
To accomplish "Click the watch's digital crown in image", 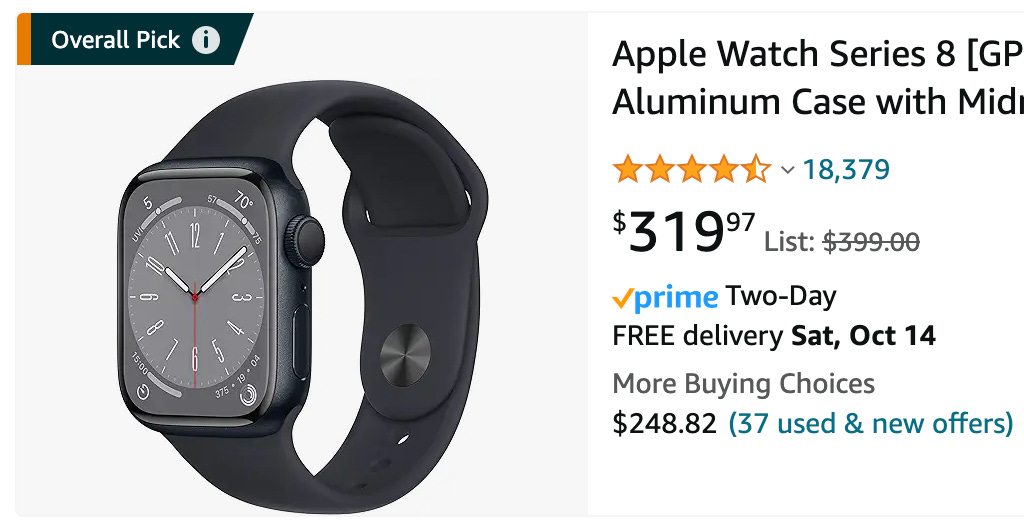I will [304, 240].
